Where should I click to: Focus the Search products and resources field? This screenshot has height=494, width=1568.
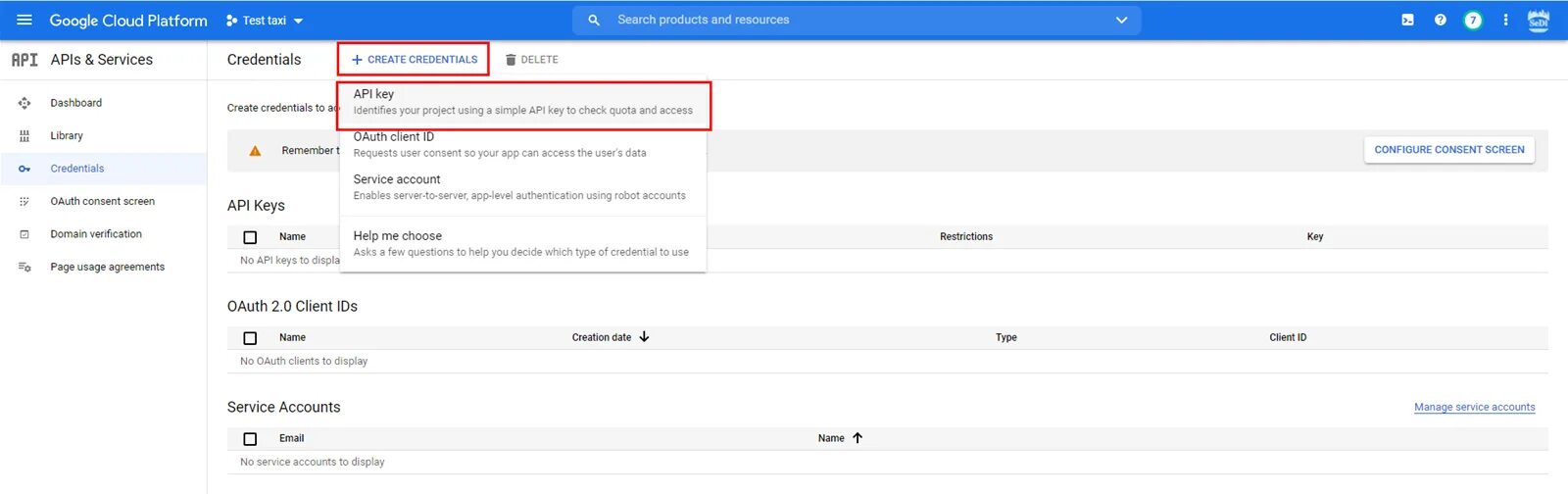[x=857, y=20]
